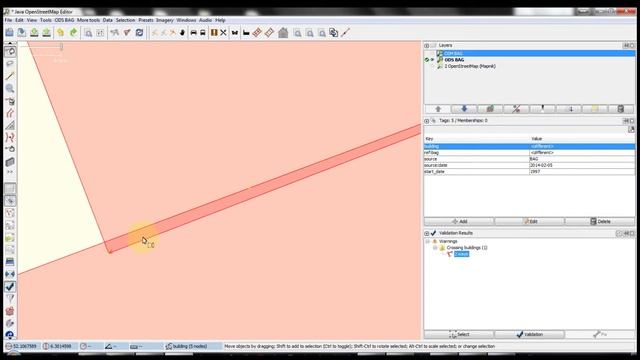Expand hidden left toolbar tools chevron
Screen dimensions: 640x360
[x=10, y=172]
